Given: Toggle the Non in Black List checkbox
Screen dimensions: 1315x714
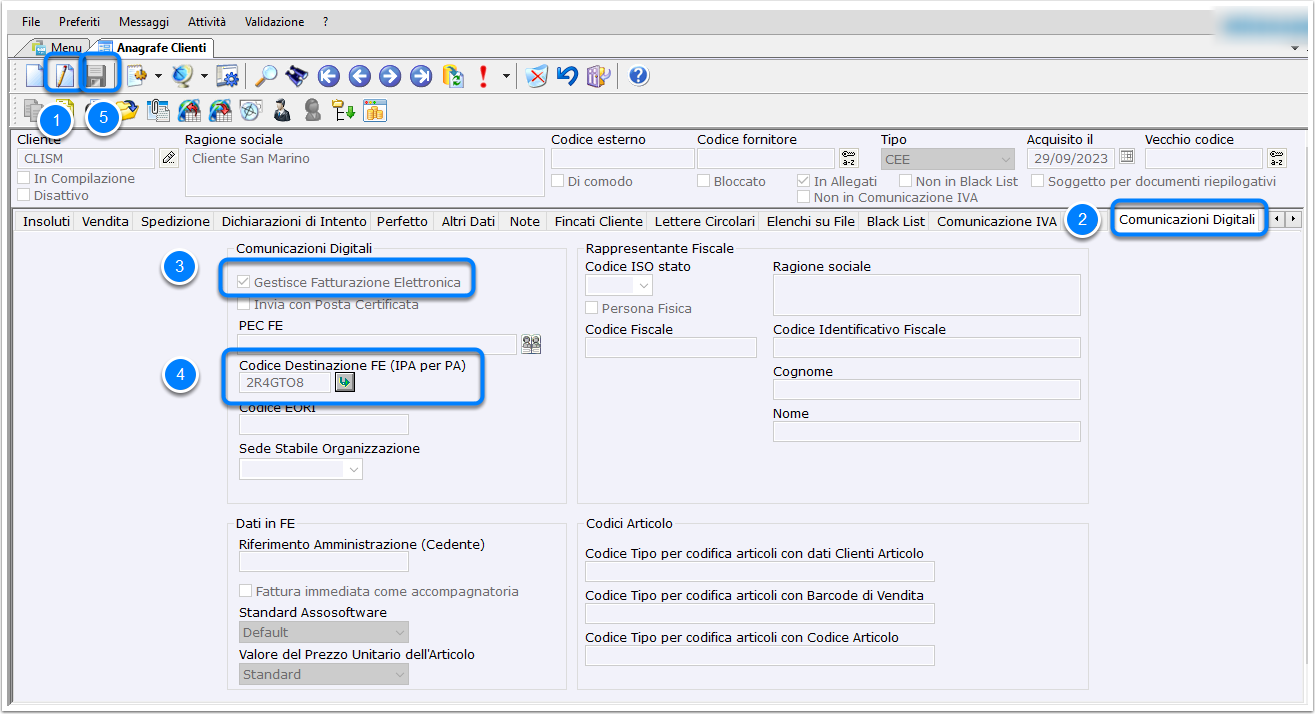Looking at the screenshot, I should [x=906, y=181].
